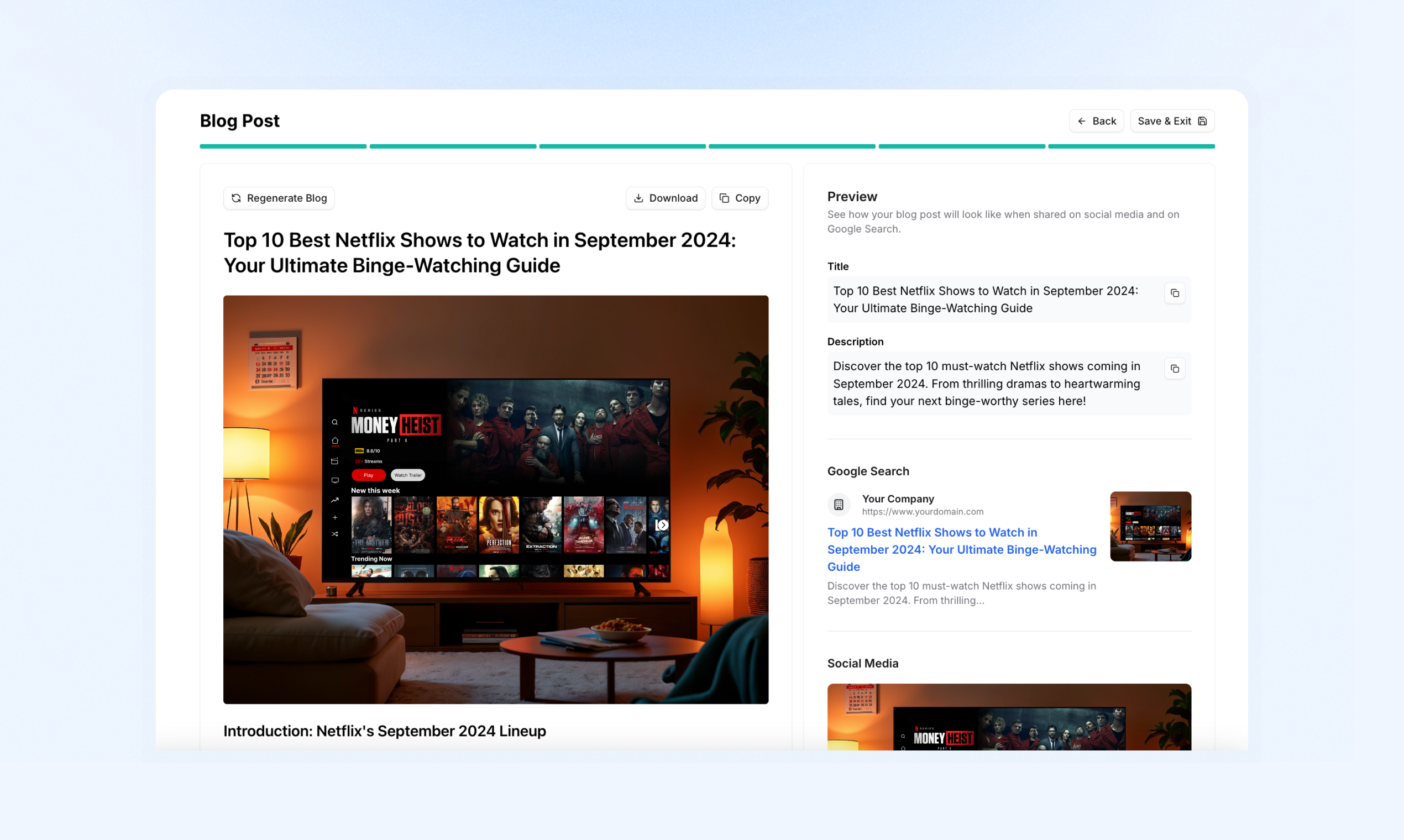Click the main blog hero image
This screenshot has height=840, width=1404.
495,499
